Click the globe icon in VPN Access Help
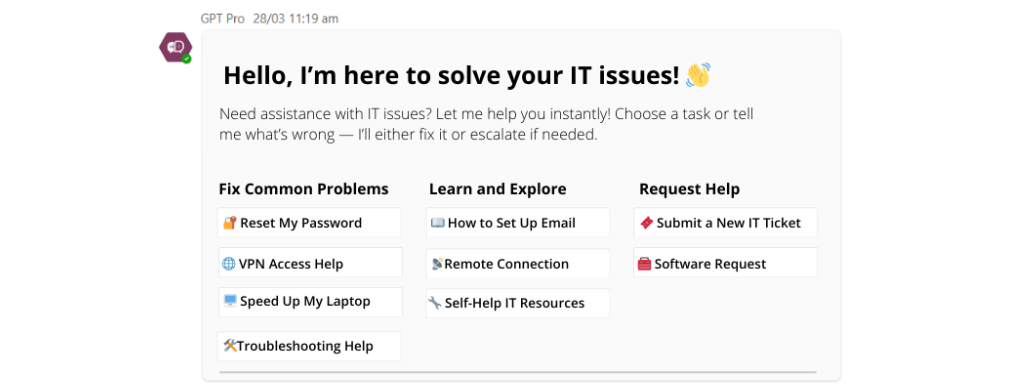The width and height of the screenshot is (1015, 390). tap(229, 264)
